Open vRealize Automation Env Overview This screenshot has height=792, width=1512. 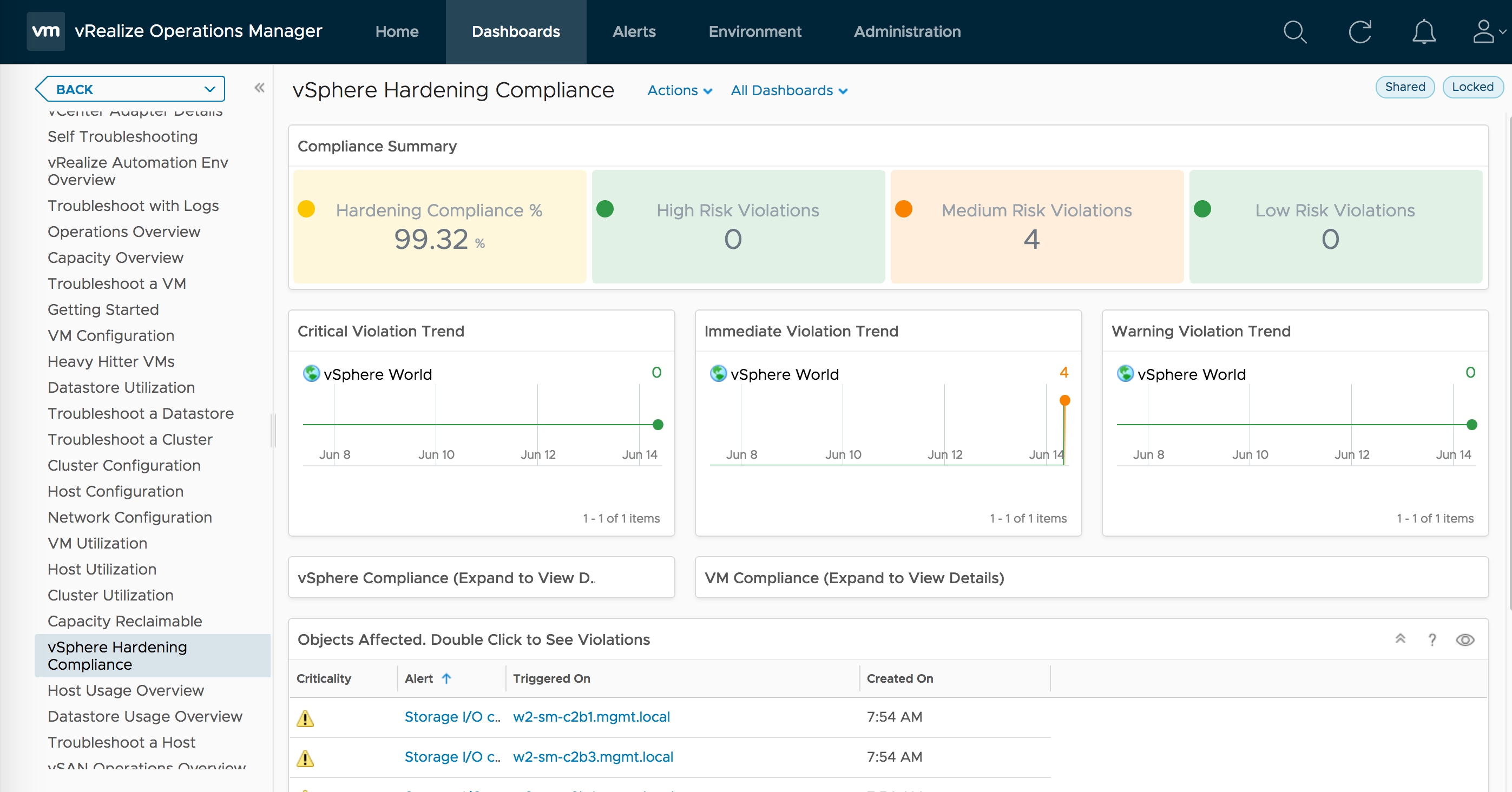tap(138, 171)
